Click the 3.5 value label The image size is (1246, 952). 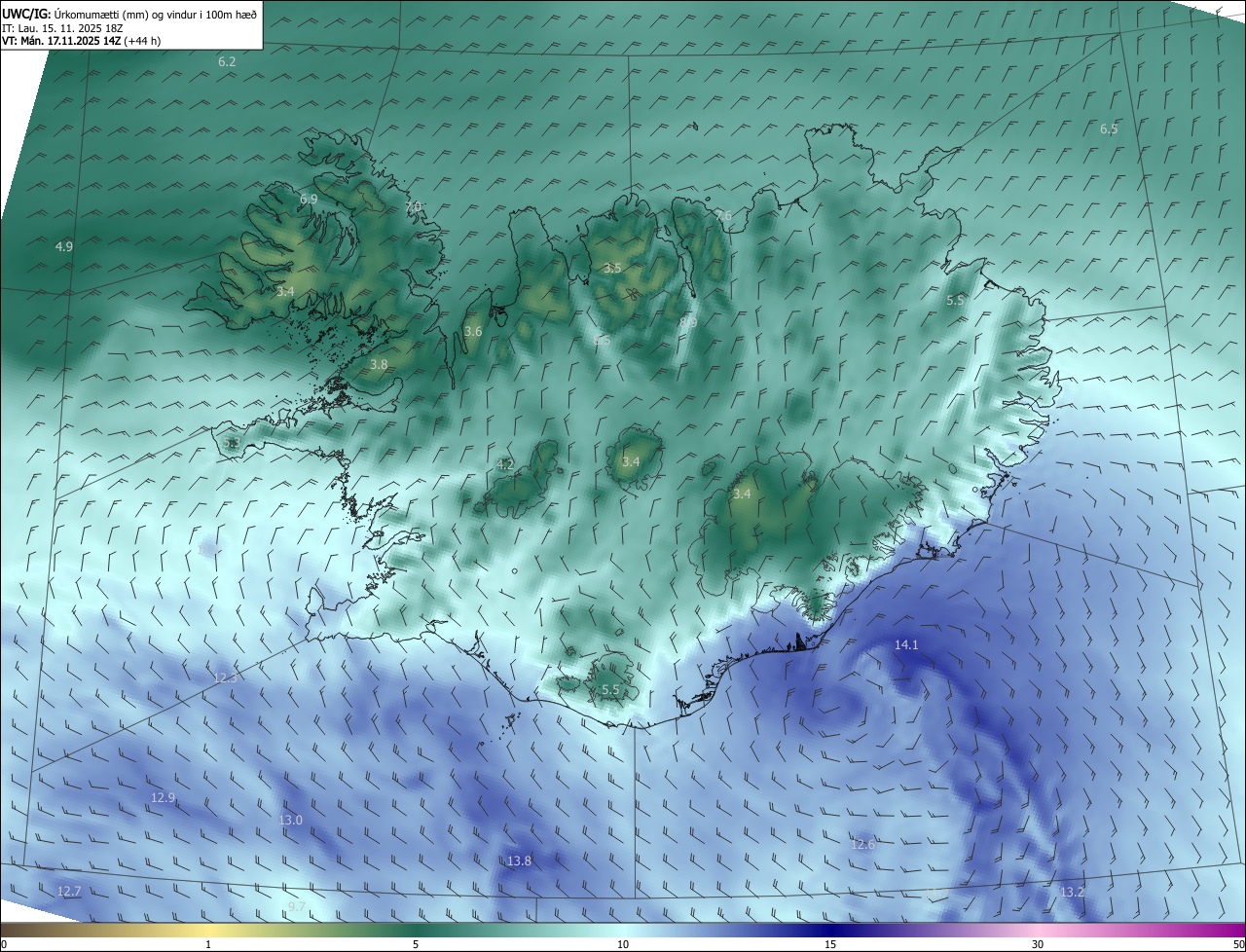point(611,268)
